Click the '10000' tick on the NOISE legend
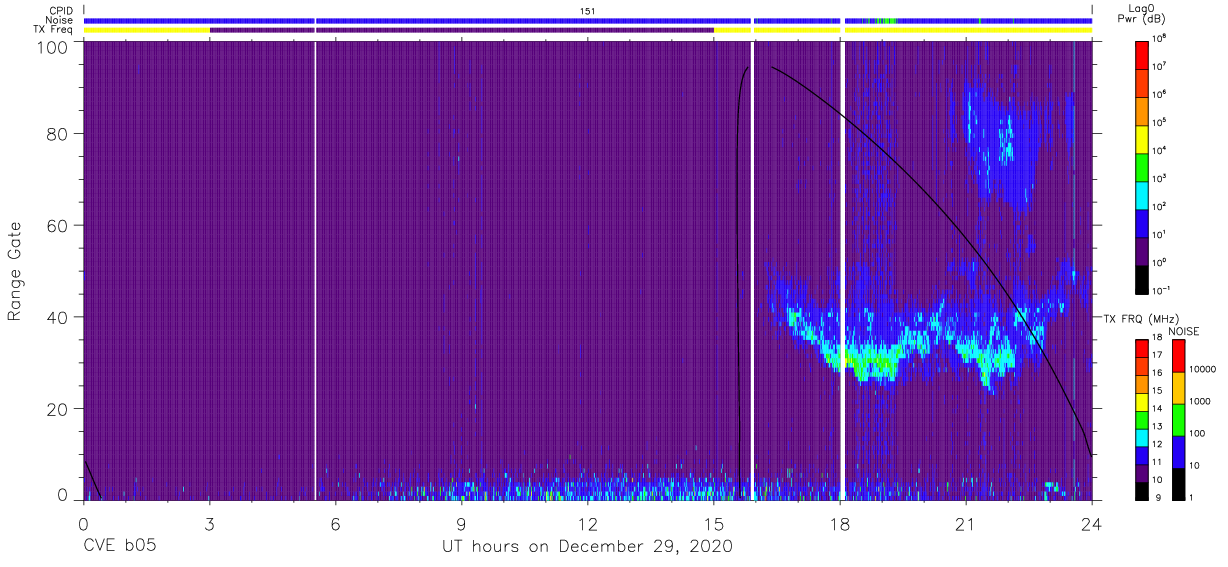 (1201, 369)
